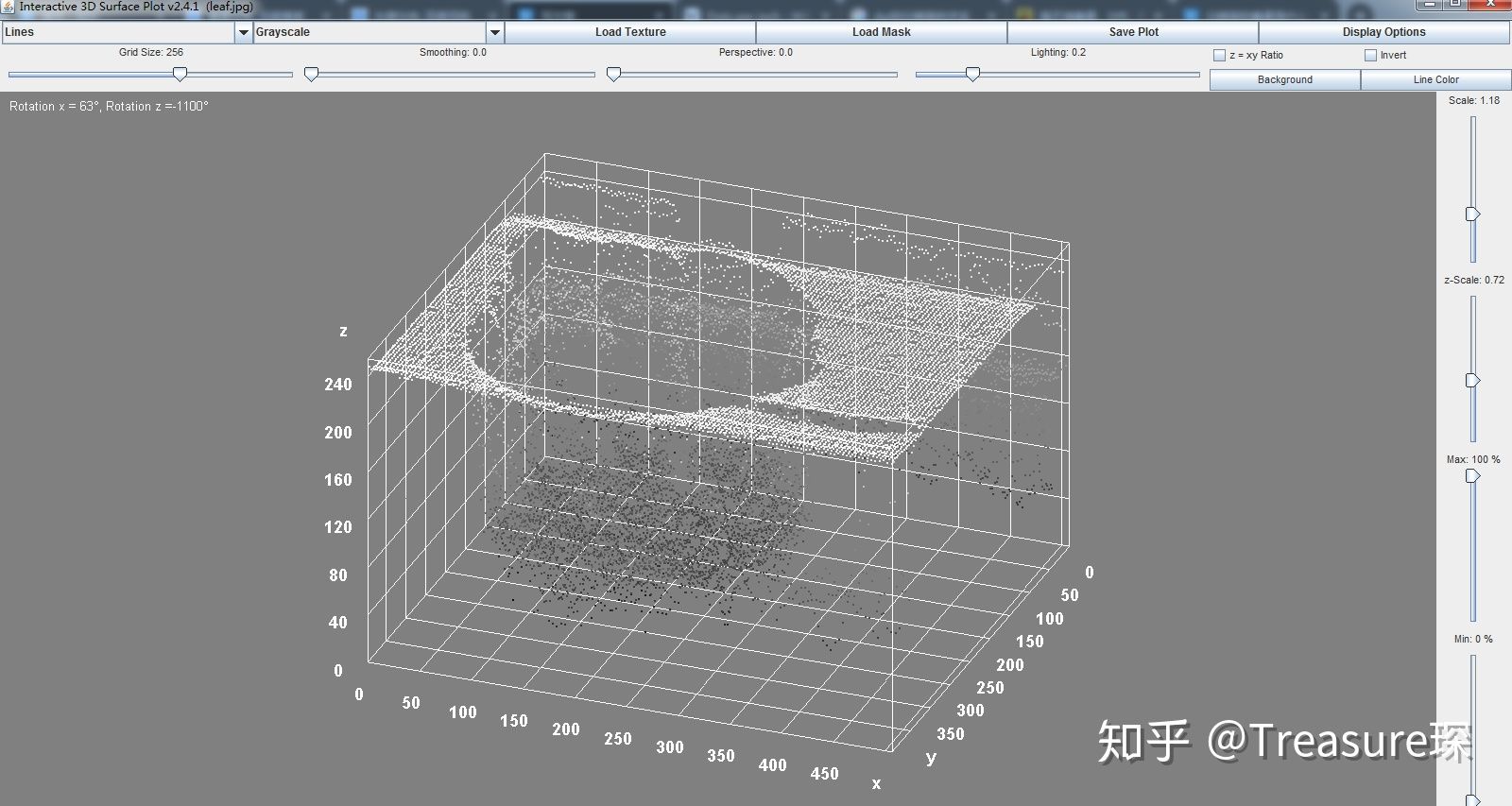Image resolution: width=1512 pixels, height=806 pixels.
Task: Click the Lighting slider handle
Action: [972, 74]
